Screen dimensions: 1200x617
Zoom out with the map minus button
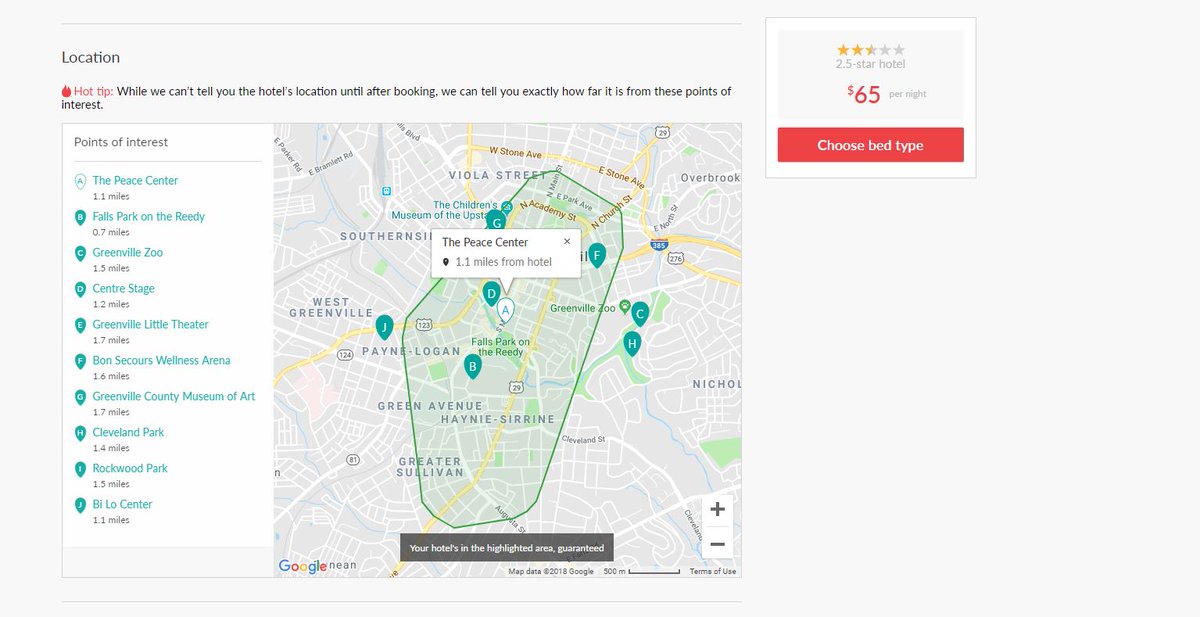717,544
